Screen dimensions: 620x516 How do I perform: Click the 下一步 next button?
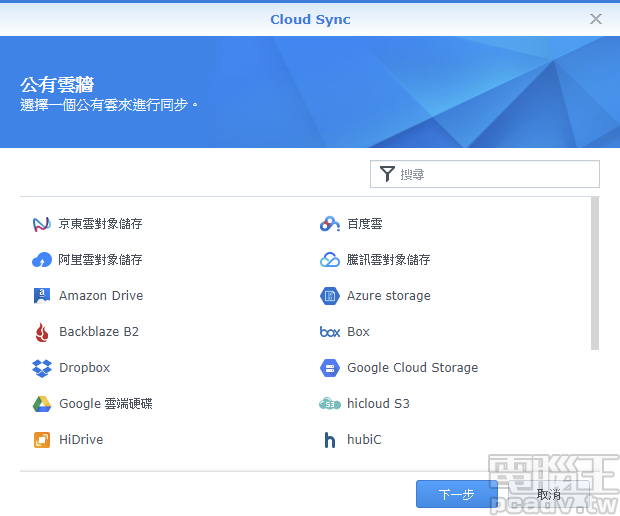click(457, 494)
